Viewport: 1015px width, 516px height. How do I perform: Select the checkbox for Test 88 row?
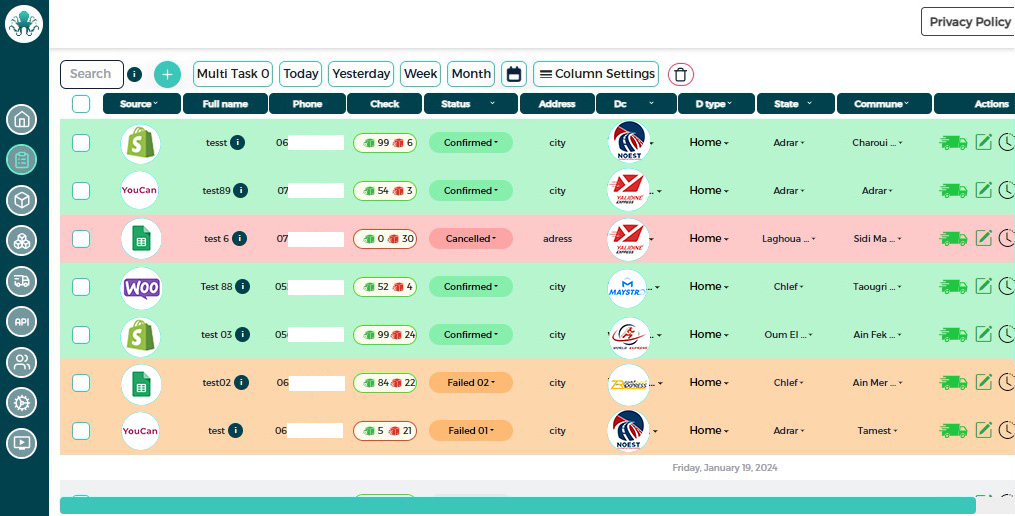81,287
